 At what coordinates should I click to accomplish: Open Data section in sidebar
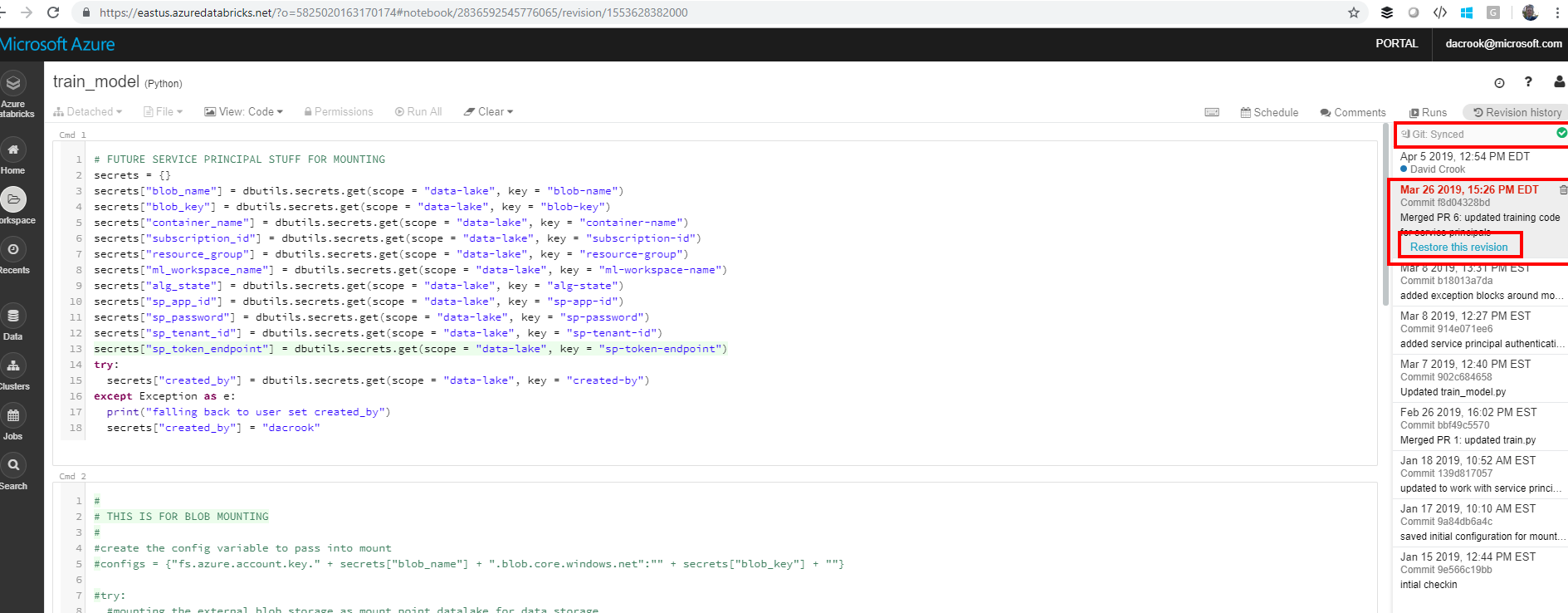[x=13, y=323]
